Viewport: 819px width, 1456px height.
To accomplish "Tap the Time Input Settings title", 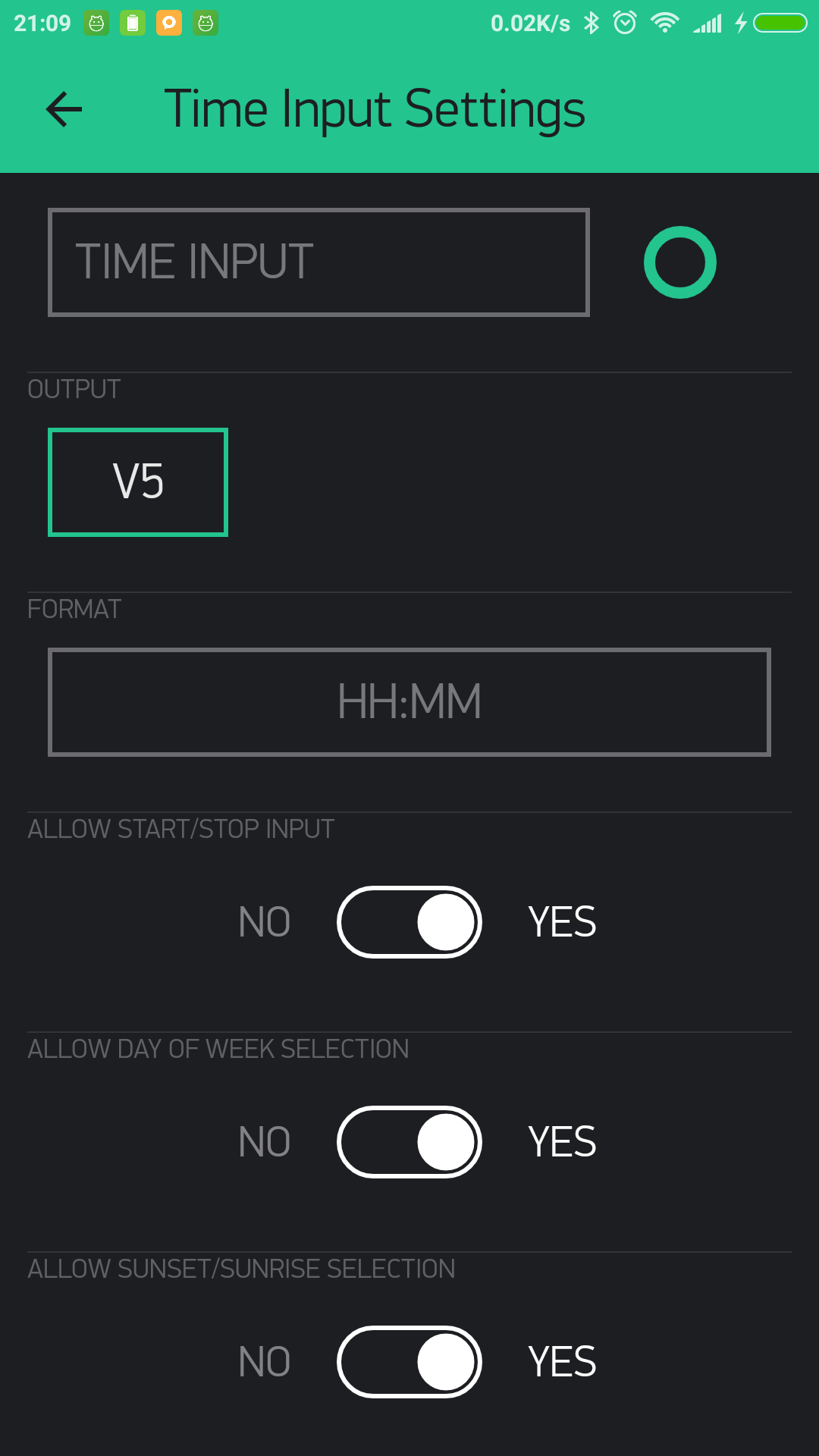I will pos(375,109).
